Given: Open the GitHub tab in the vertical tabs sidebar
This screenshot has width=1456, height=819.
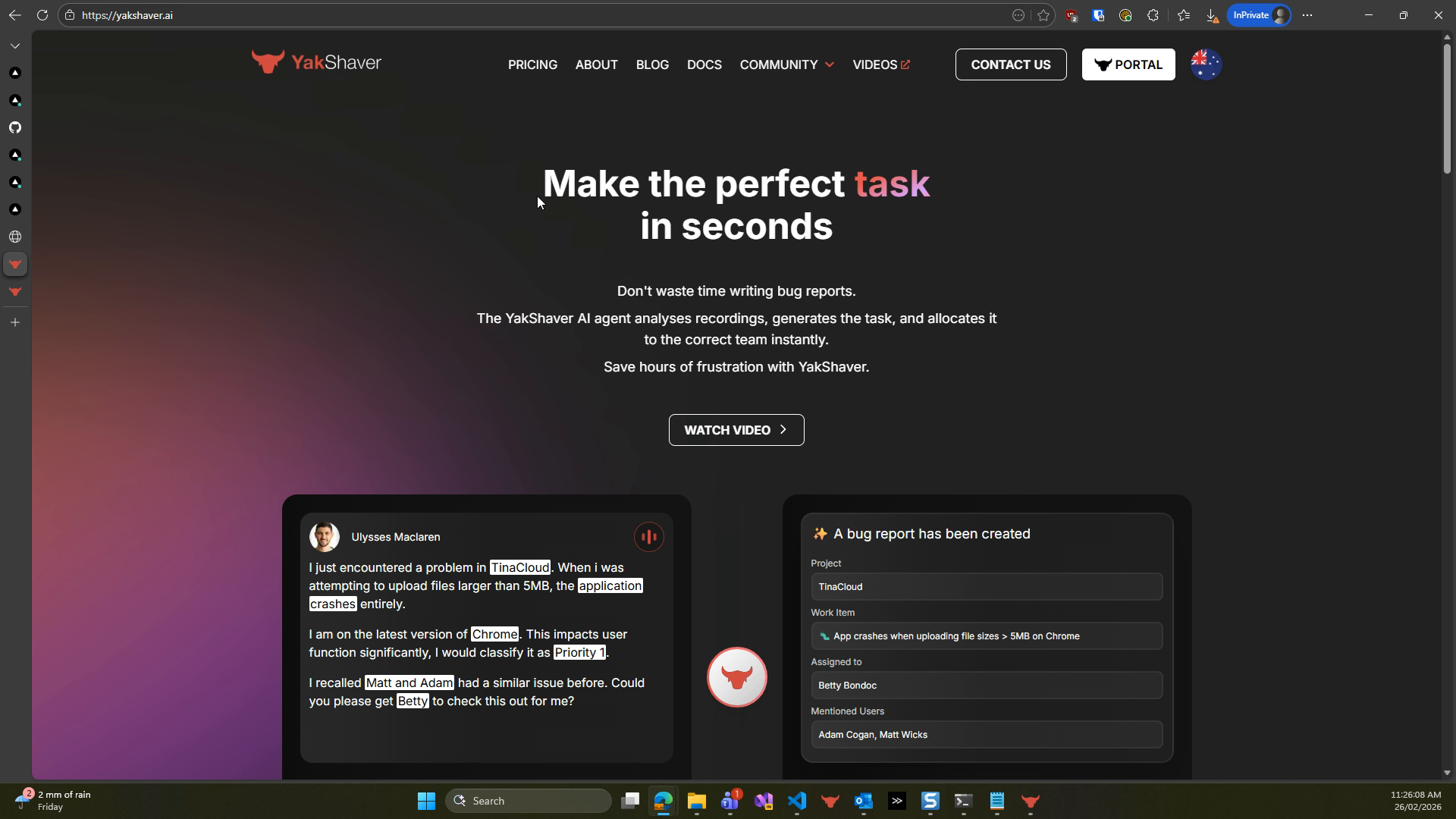Looking at the screenshot, I should pos(15,127).
